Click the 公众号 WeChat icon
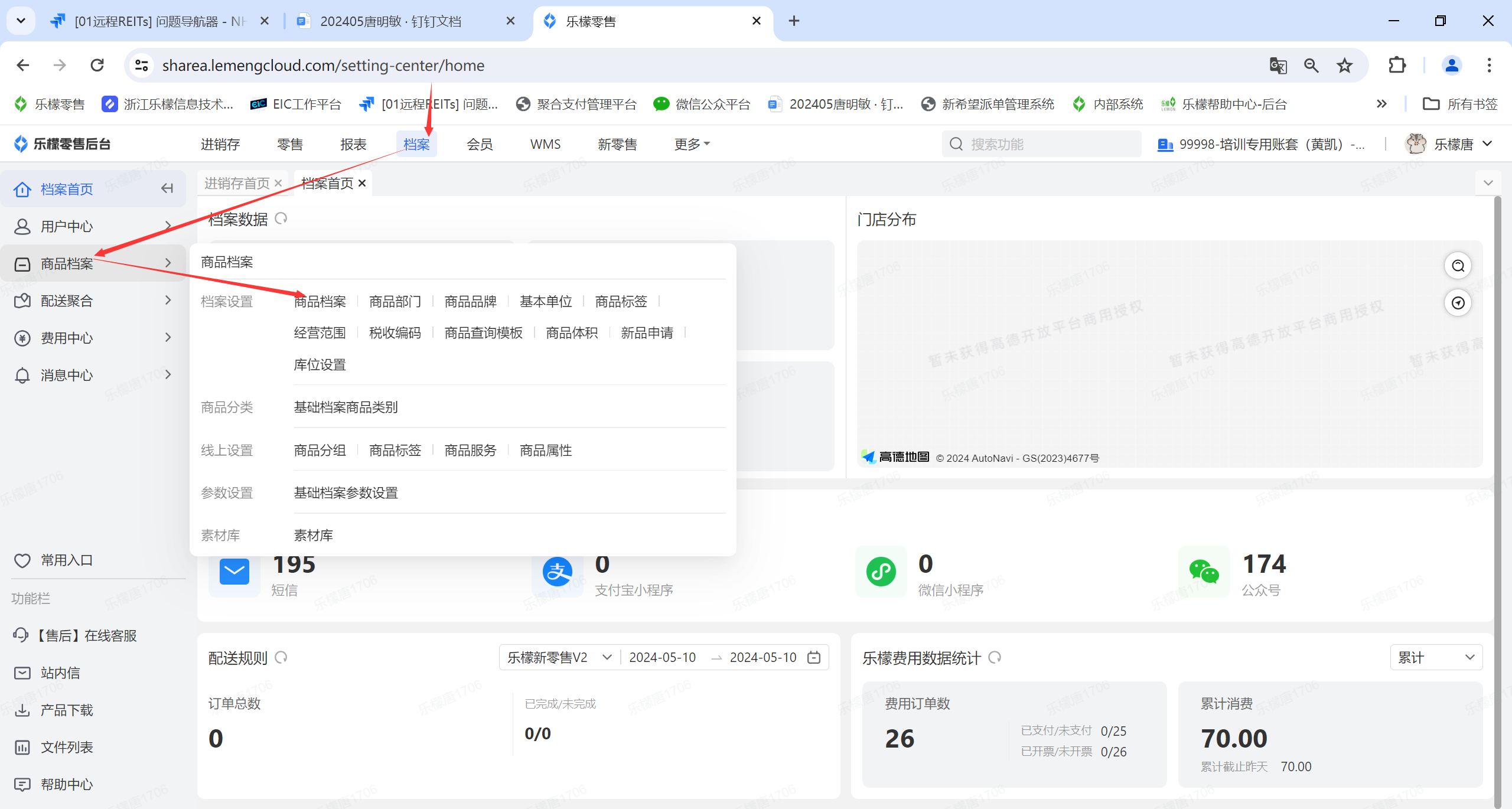1512x809 pixels. (x=1204, y=572)
